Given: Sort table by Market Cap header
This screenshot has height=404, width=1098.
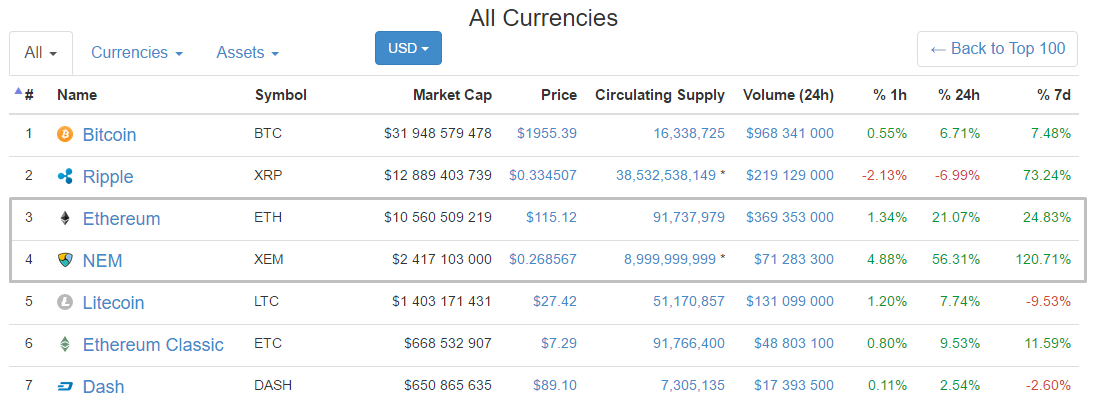Looking at the screenshot, I should (x=452, y=95).
